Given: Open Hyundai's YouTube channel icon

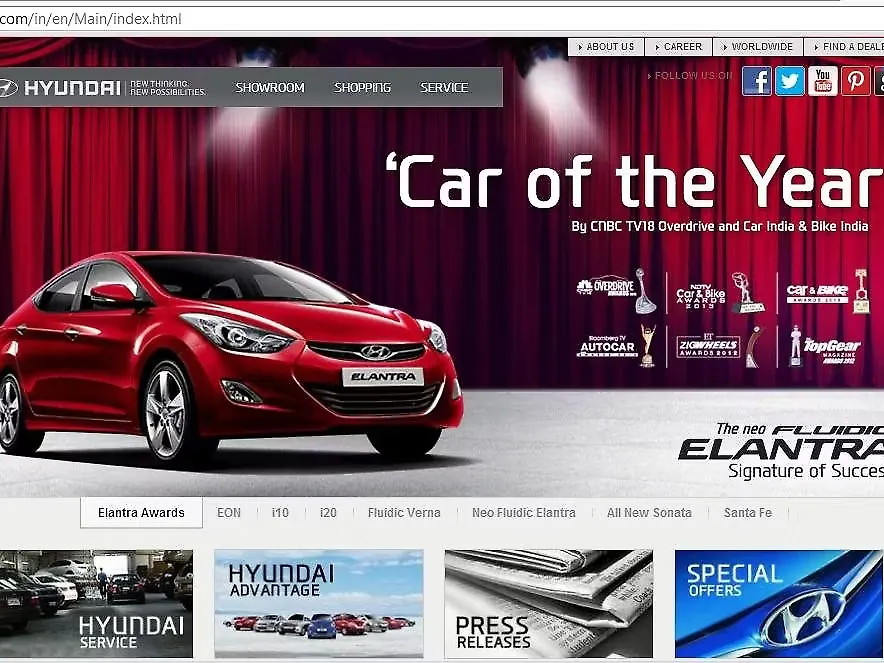Looking at the screenshot, I should (x=823, y=81).
